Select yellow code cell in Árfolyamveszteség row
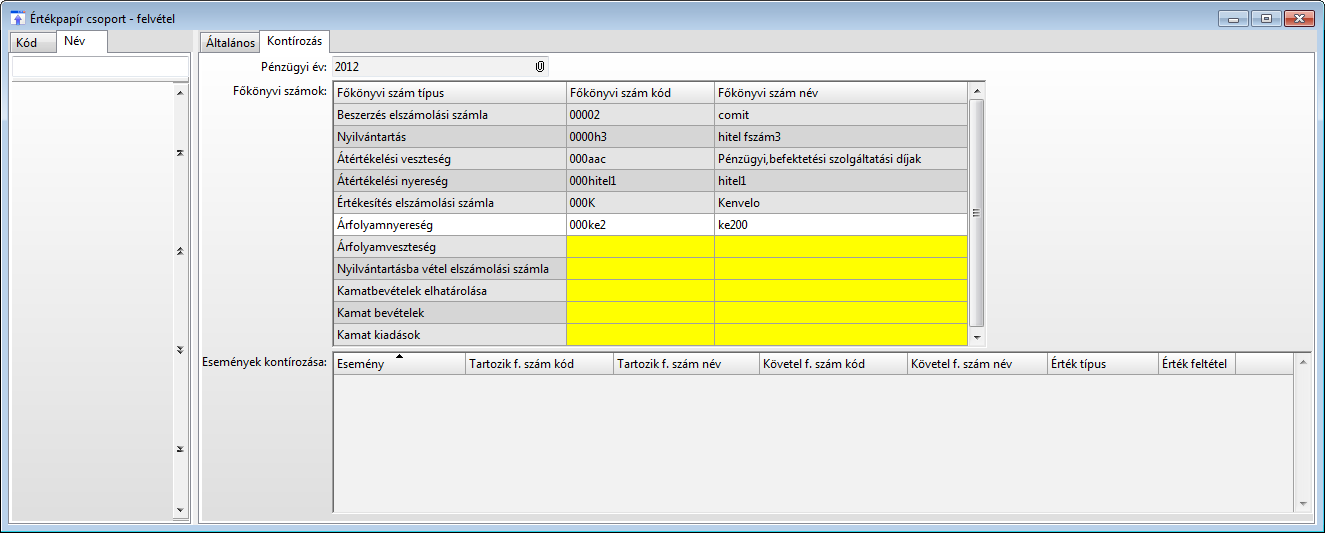This screenshot has width=1325, height=533. point(639,247)
